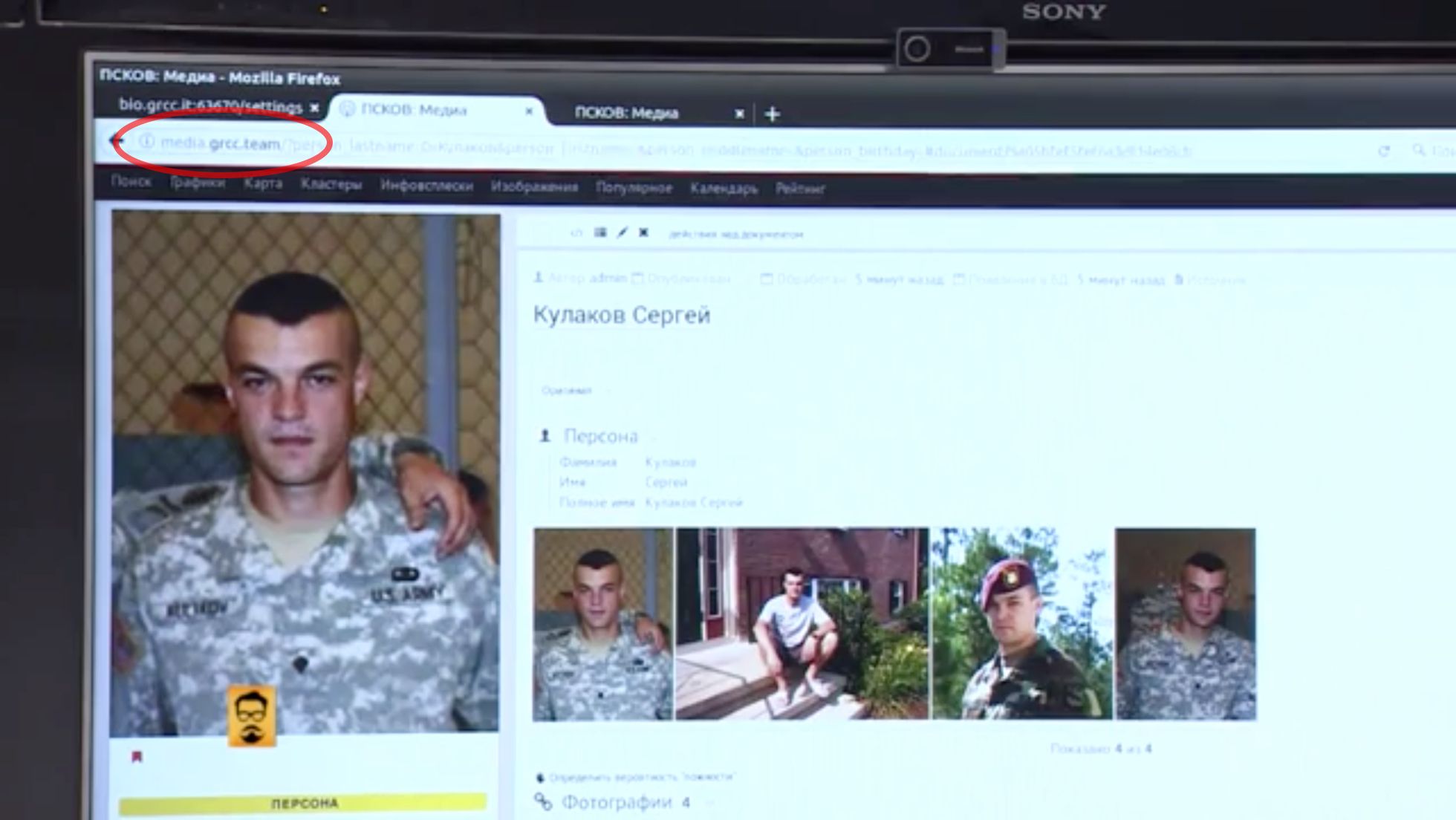Click the admin author link

[608, 279]
